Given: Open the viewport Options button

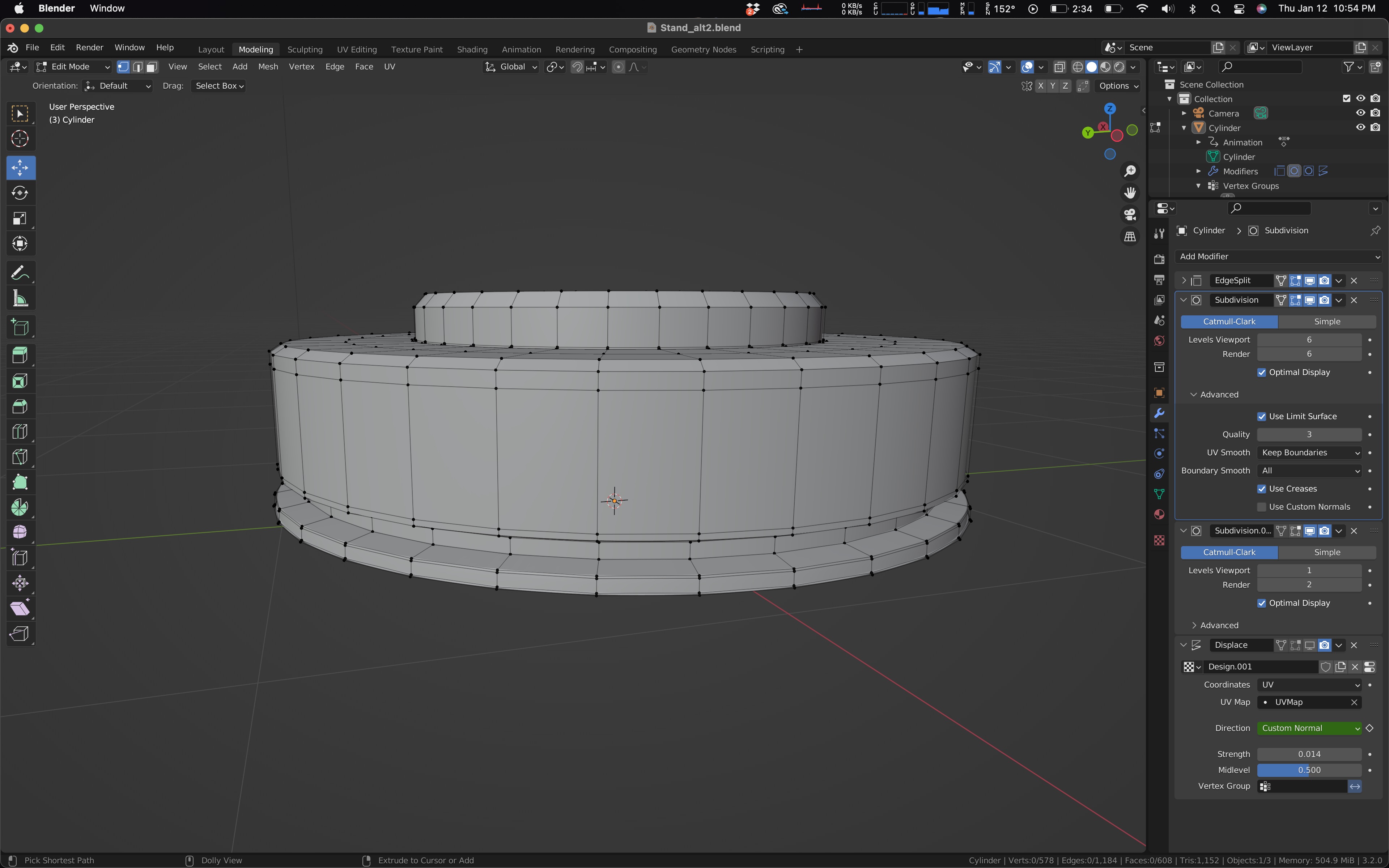Looking at the screenshot, I should (1118, 86).
